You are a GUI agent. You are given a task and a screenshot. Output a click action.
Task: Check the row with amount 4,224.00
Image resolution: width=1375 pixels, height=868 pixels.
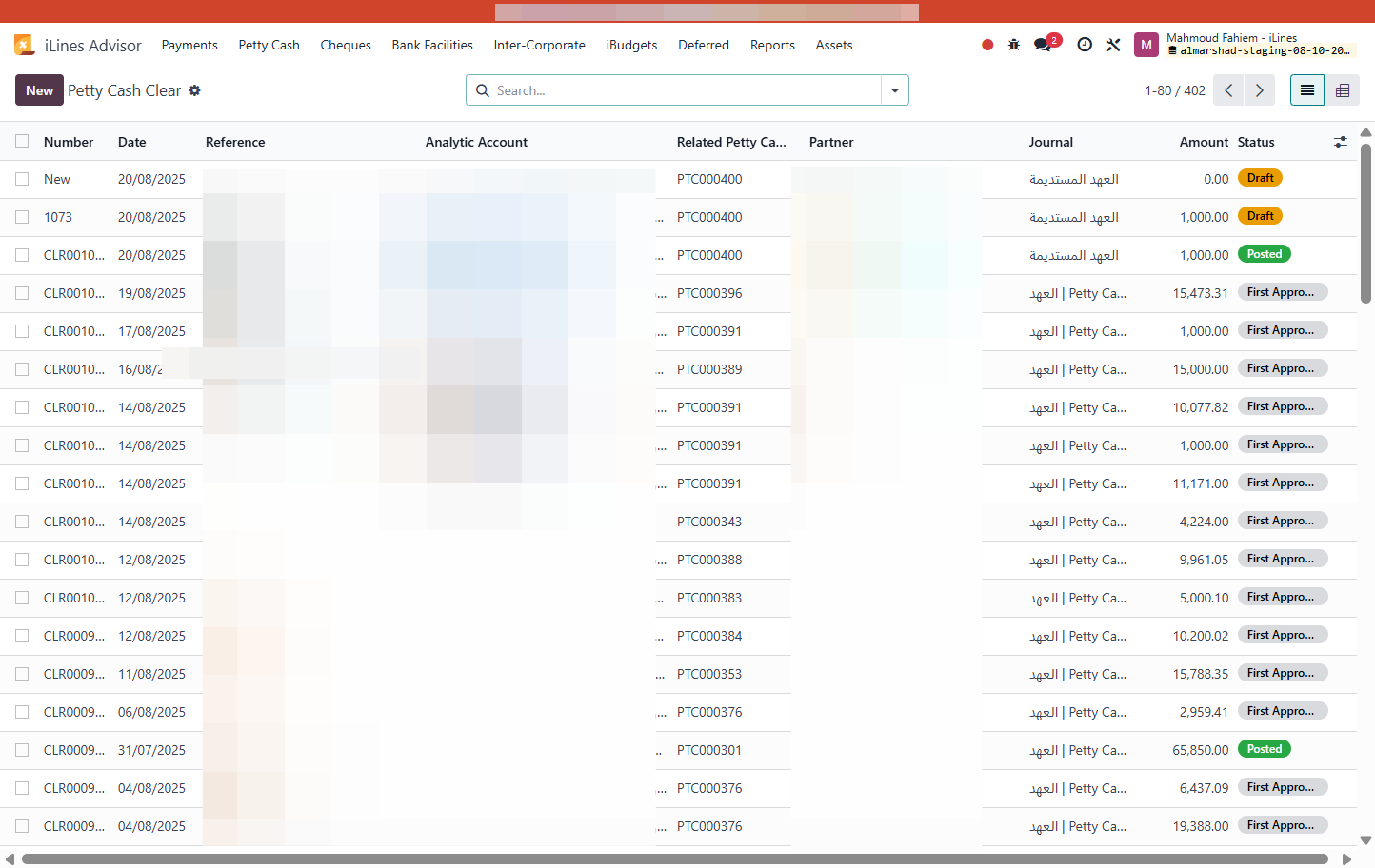coord(22,522)
